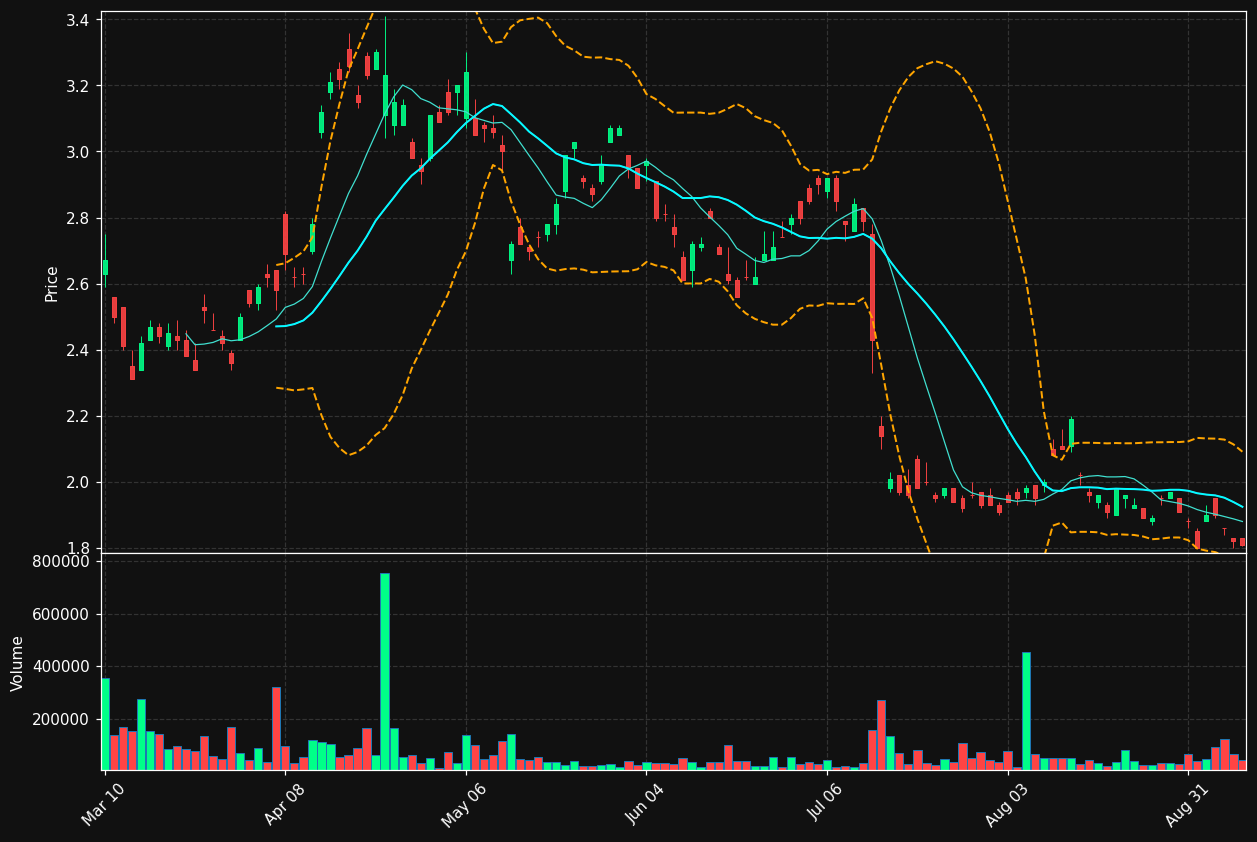Screen dimensions: 1257x842
Task: Select the "Aug 03" date tick label
Action: click(1007, 805)
